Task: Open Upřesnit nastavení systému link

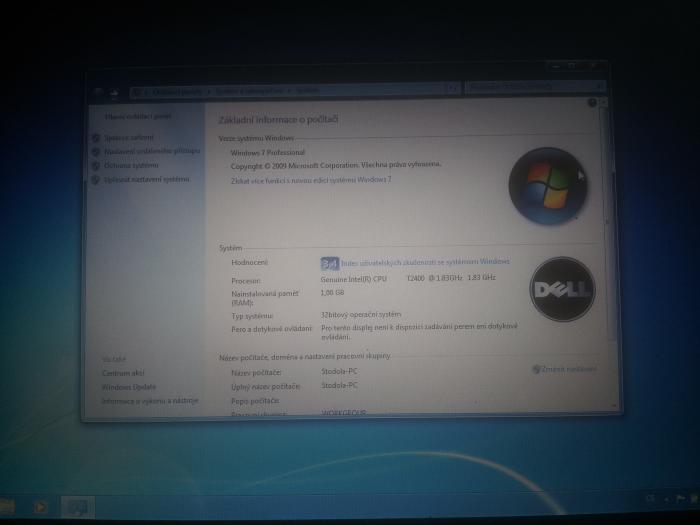Action: pyautogui.click(x=146, y=179)
